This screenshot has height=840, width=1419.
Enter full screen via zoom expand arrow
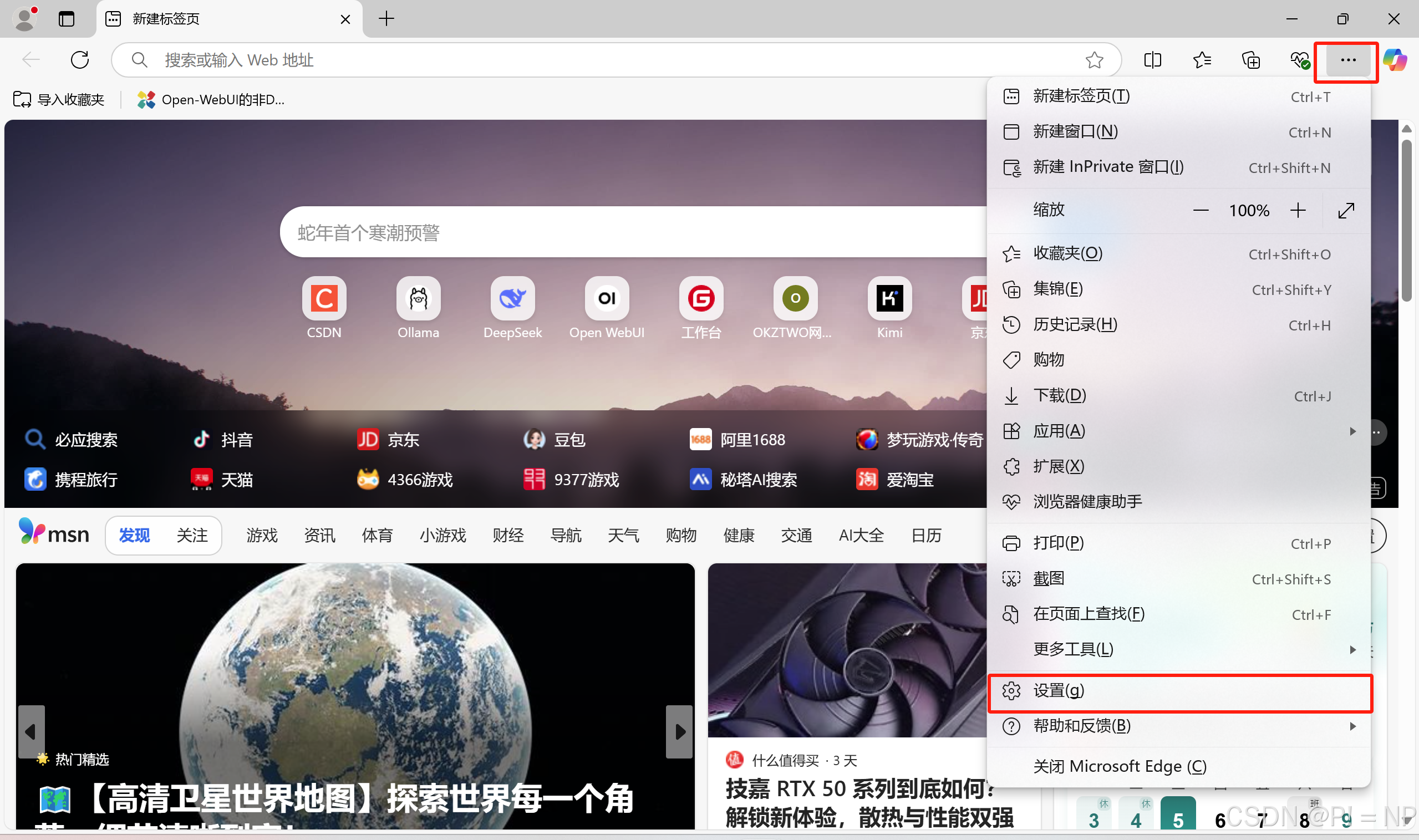click(x=1346, y=211)
